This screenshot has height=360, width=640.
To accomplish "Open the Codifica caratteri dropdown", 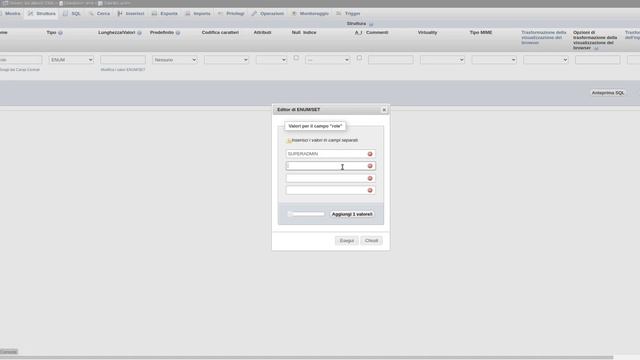I will [x=227, y=60].
